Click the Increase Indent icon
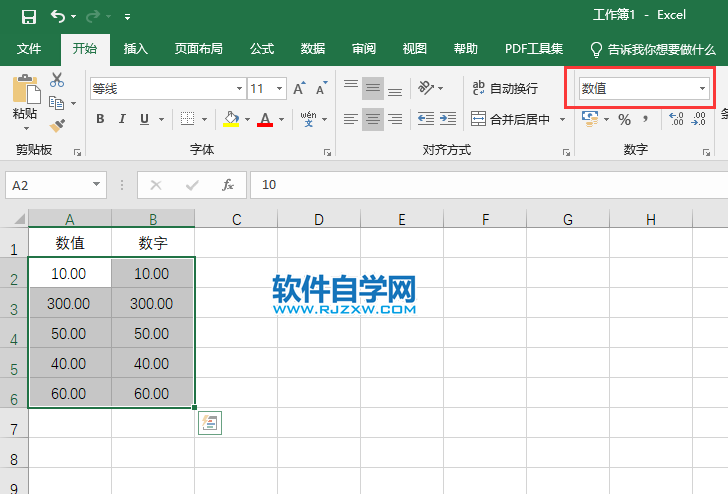Image resolution: width=728 pixels, height=494 pixels. coord(448,119)
